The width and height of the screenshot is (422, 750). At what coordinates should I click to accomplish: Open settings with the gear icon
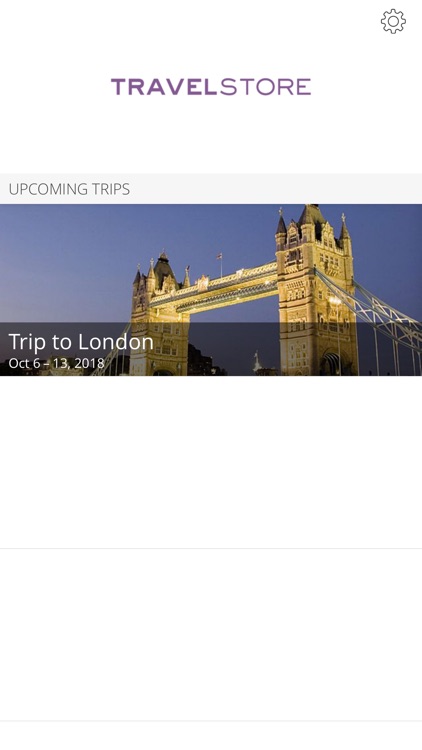point(393,22)
